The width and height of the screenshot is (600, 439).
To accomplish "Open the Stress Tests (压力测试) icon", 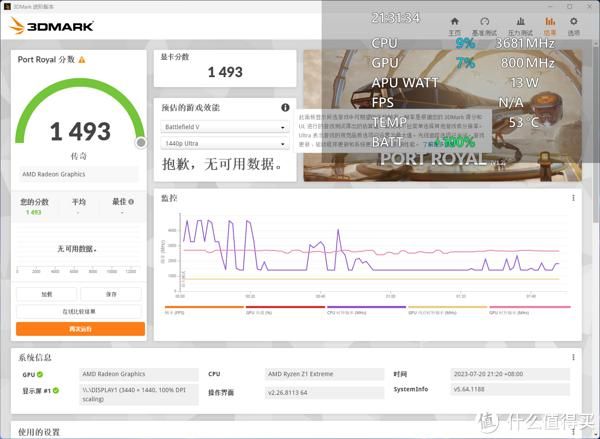I will coord(517,25).
